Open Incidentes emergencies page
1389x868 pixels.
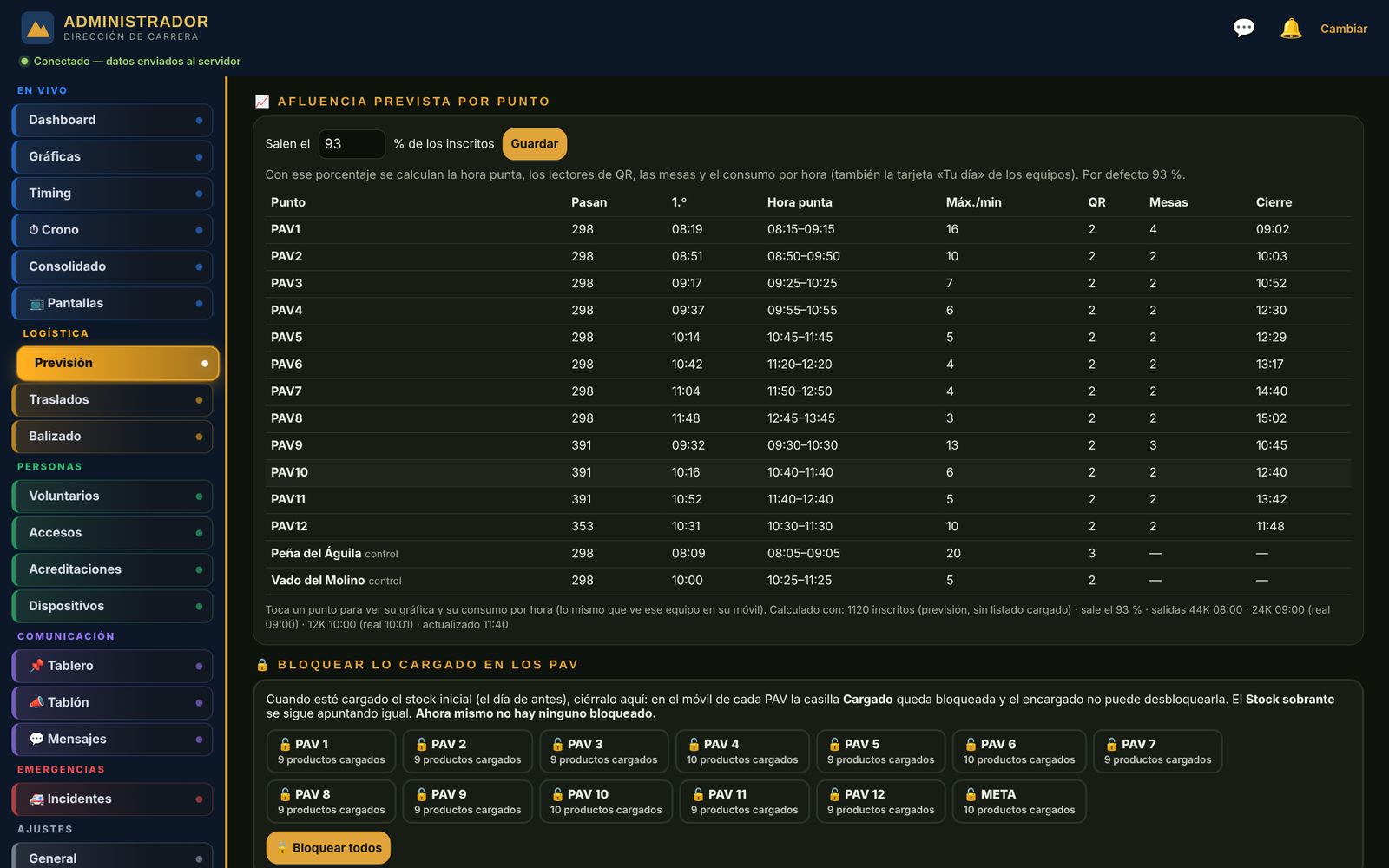pos(112,799)
